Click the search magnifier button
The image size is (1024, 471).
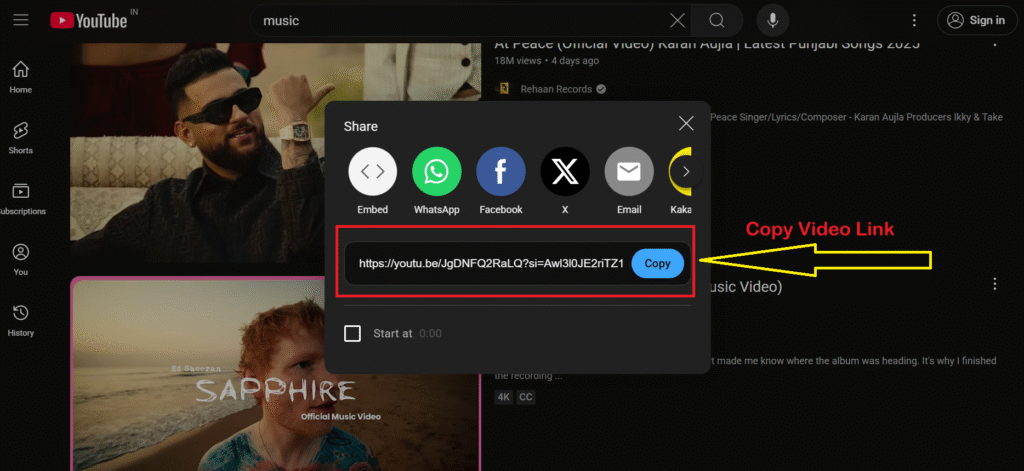[716, 21]
